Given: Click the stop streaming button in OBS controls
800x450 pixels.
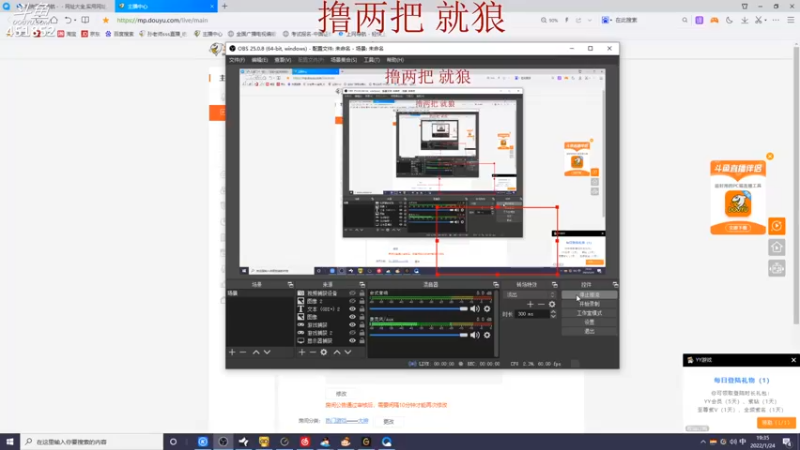Looking at the screenshot, I should [x=589, y=295].
